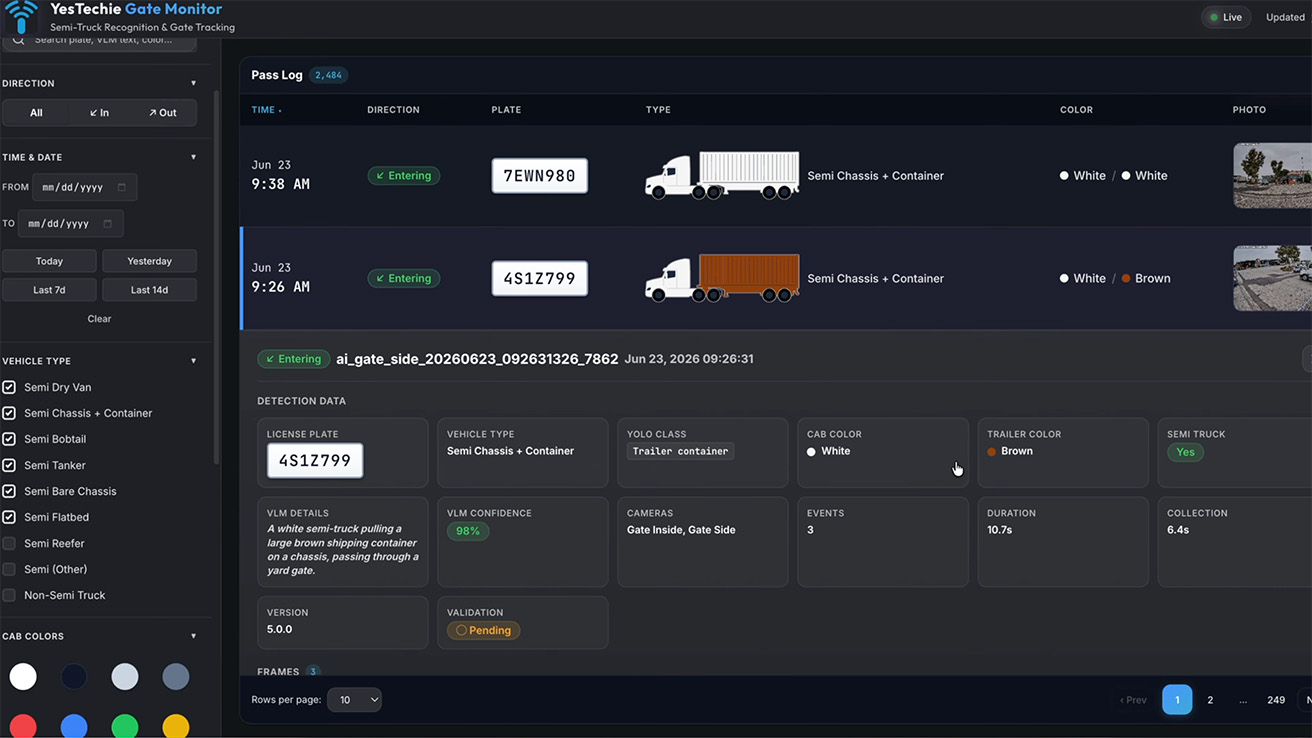Go to page 249

click(x=1276, y=700)
